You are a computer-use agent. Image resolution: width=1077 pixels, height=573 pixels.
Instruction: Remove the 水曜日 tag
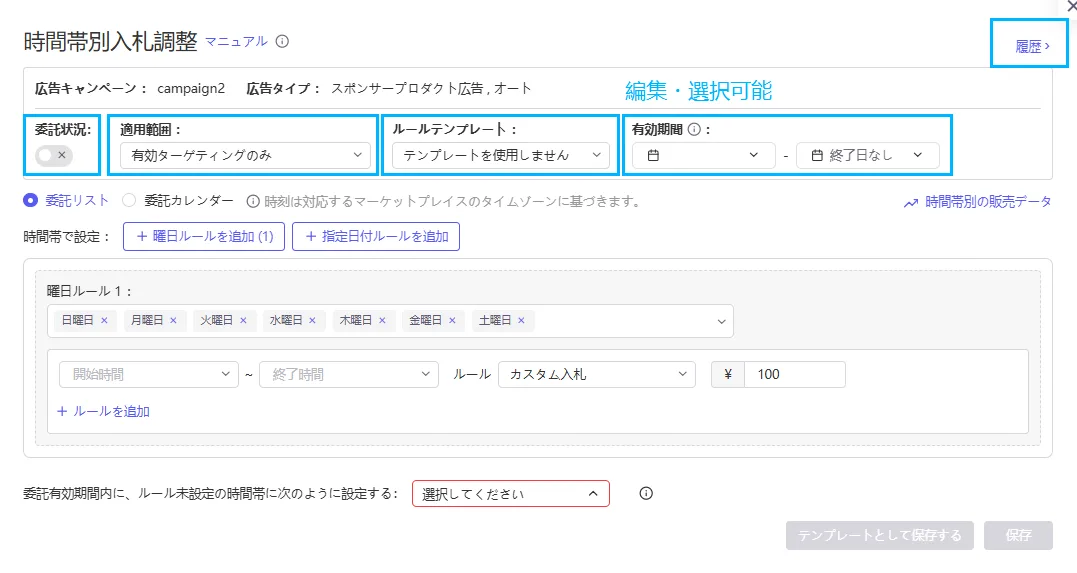(x=313, y=320)
